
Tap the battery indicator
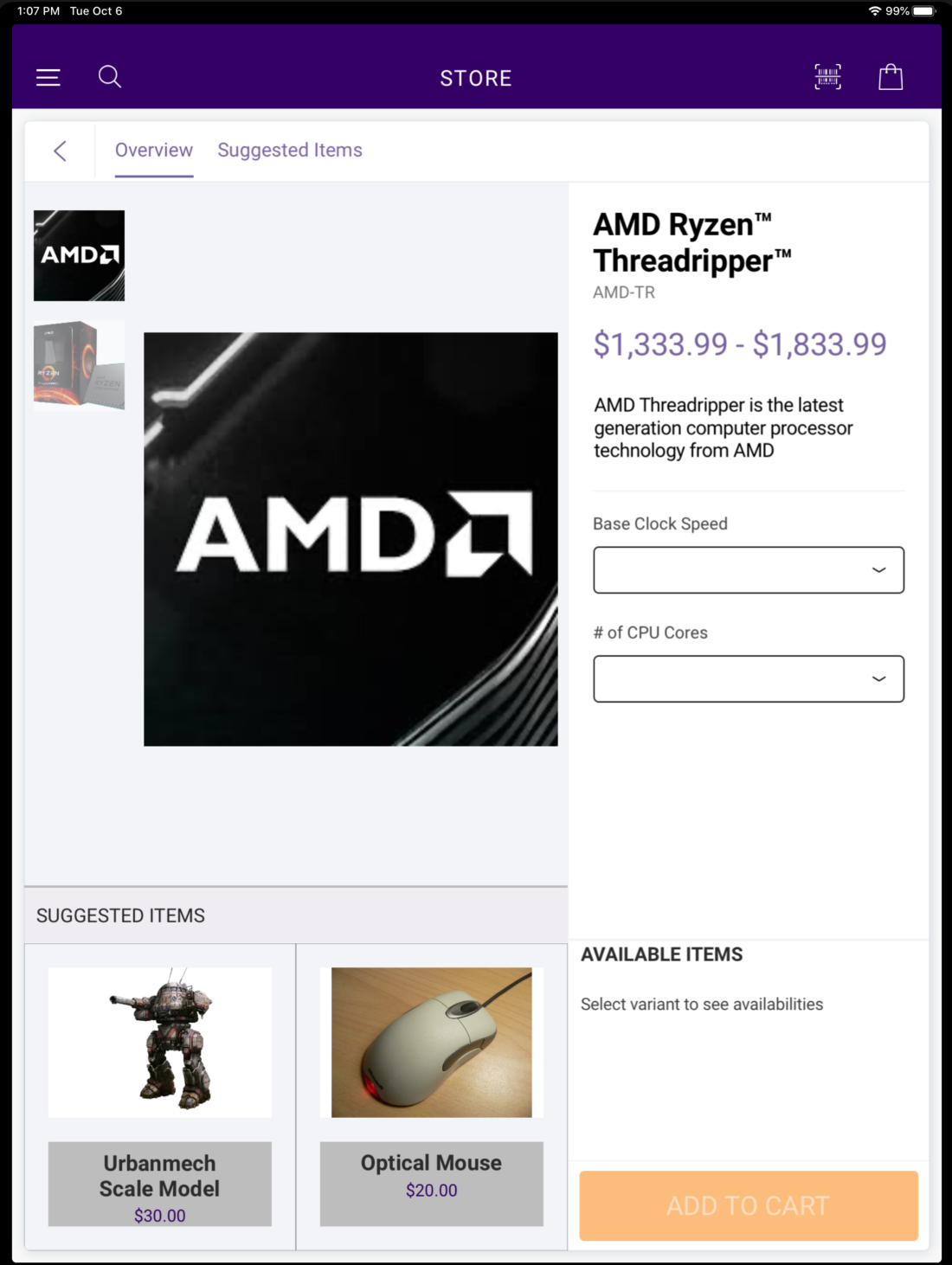click(x=924, y=11)
